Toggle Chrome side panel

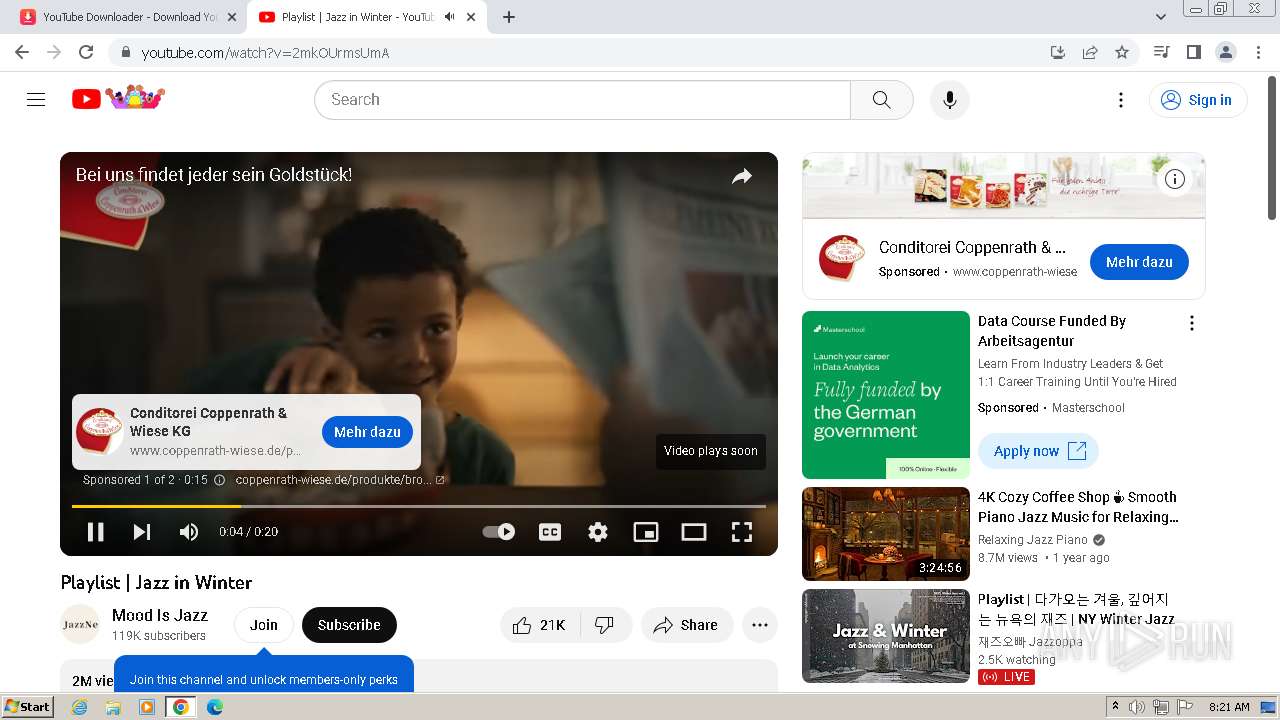coord(1193,52)
